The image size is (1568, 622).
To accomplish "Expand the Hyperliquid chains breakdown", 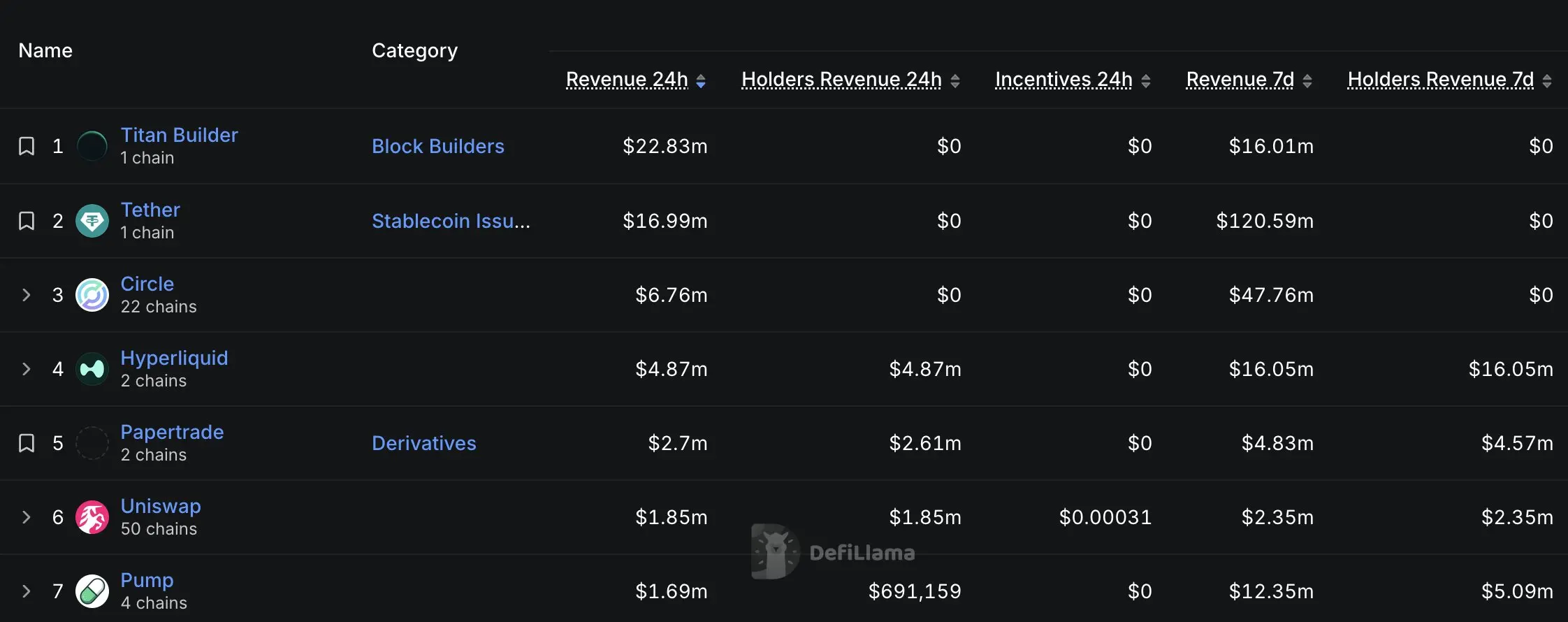I will pyautogui.click(x=27, y=369).
